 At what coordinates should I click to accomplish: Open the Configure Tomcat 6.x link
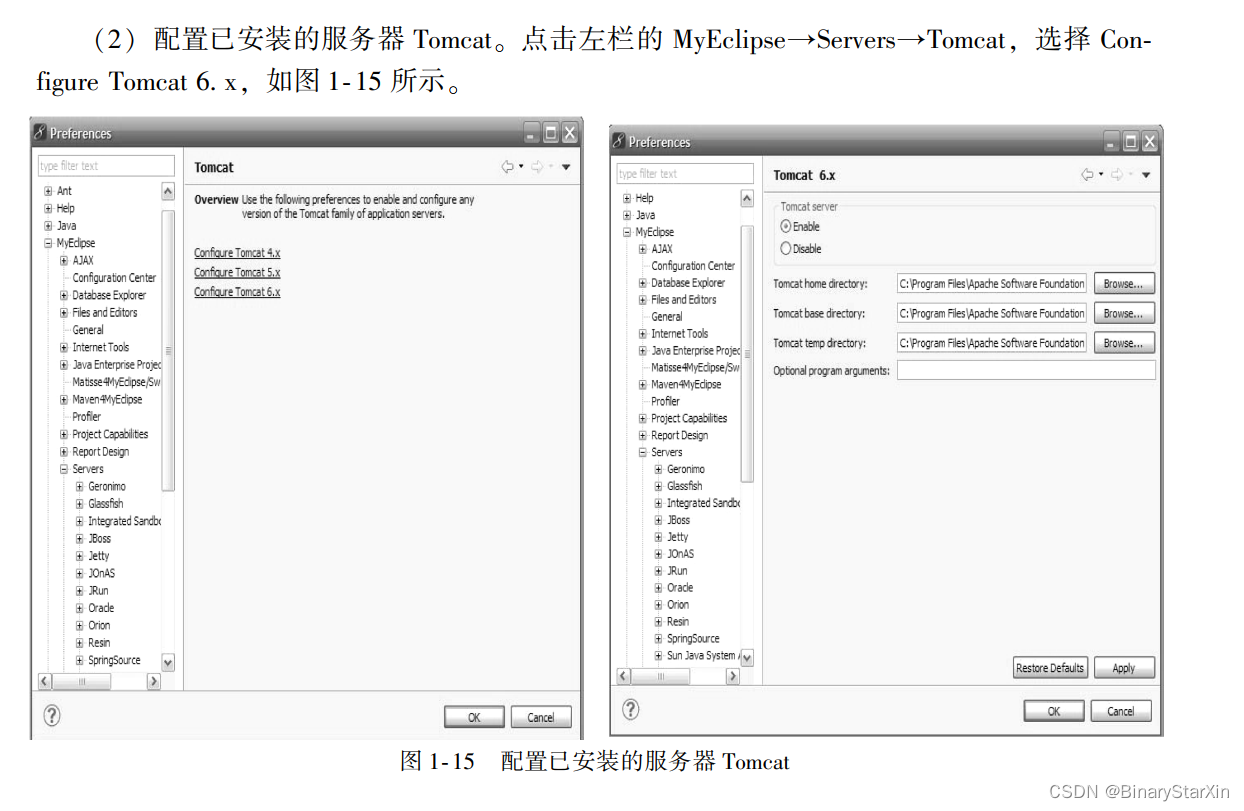(236, 291)
